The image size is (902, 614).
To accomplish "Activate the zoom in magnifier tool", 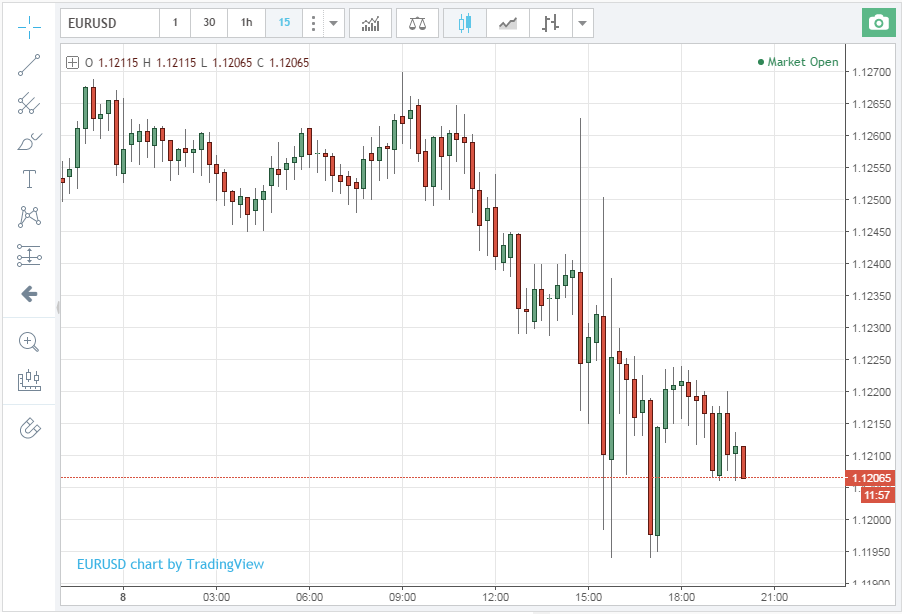I will click(29, 342).
